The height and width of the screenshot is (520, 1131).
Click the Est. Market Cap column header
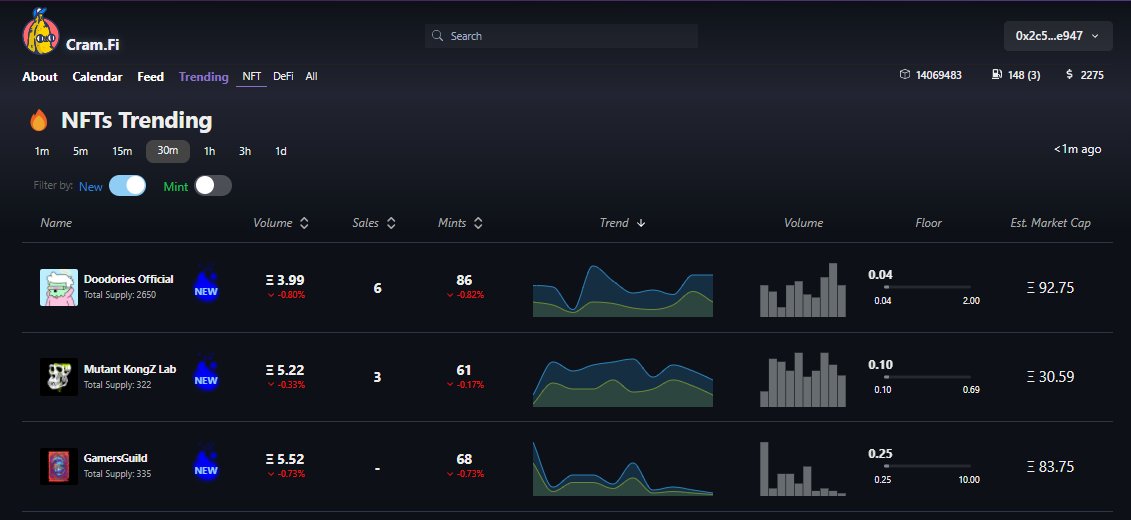point(1050,223)
